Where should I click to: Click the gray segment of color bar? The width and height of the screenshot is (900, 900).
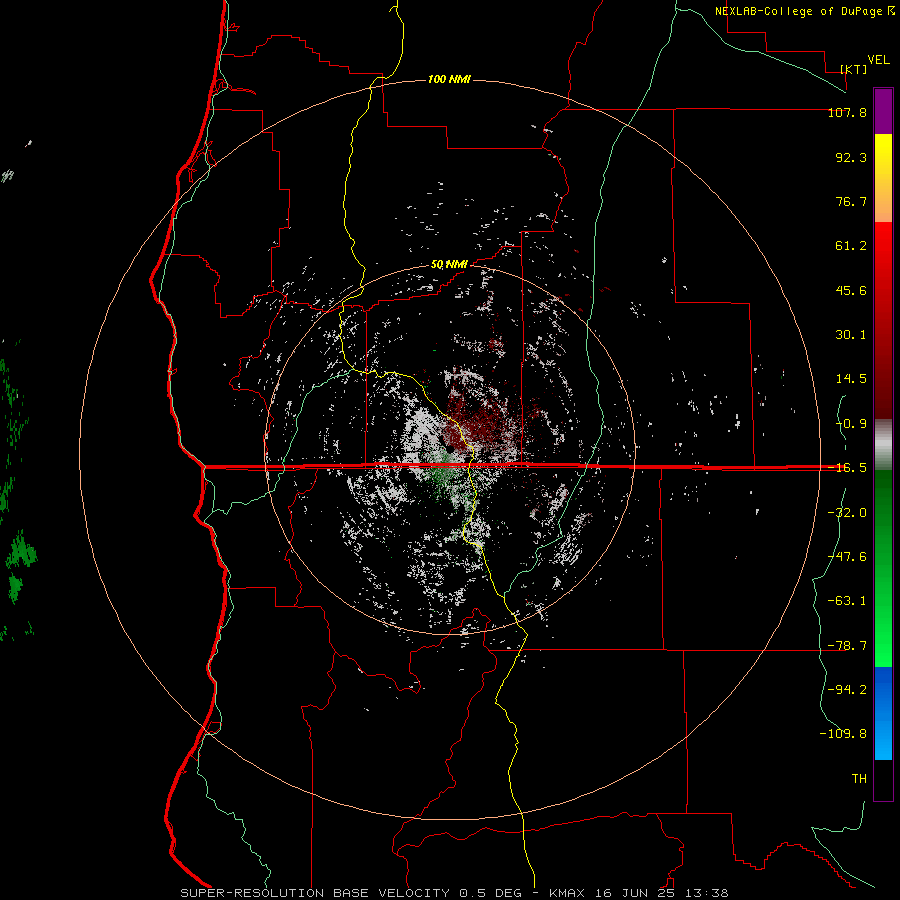[883, 445]
